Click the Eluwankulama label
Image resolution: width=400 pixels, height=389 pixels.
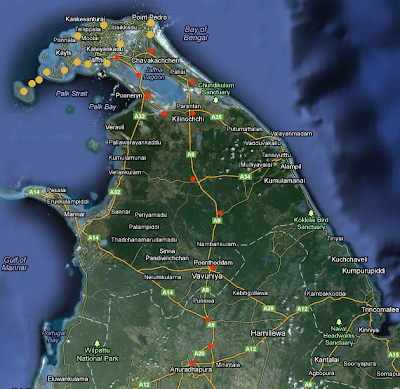coord(68,379)
